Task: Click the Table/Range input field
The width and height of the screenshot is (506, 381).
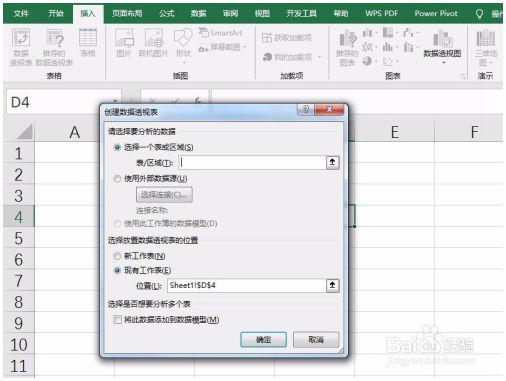Action: [x=252, y=162]
